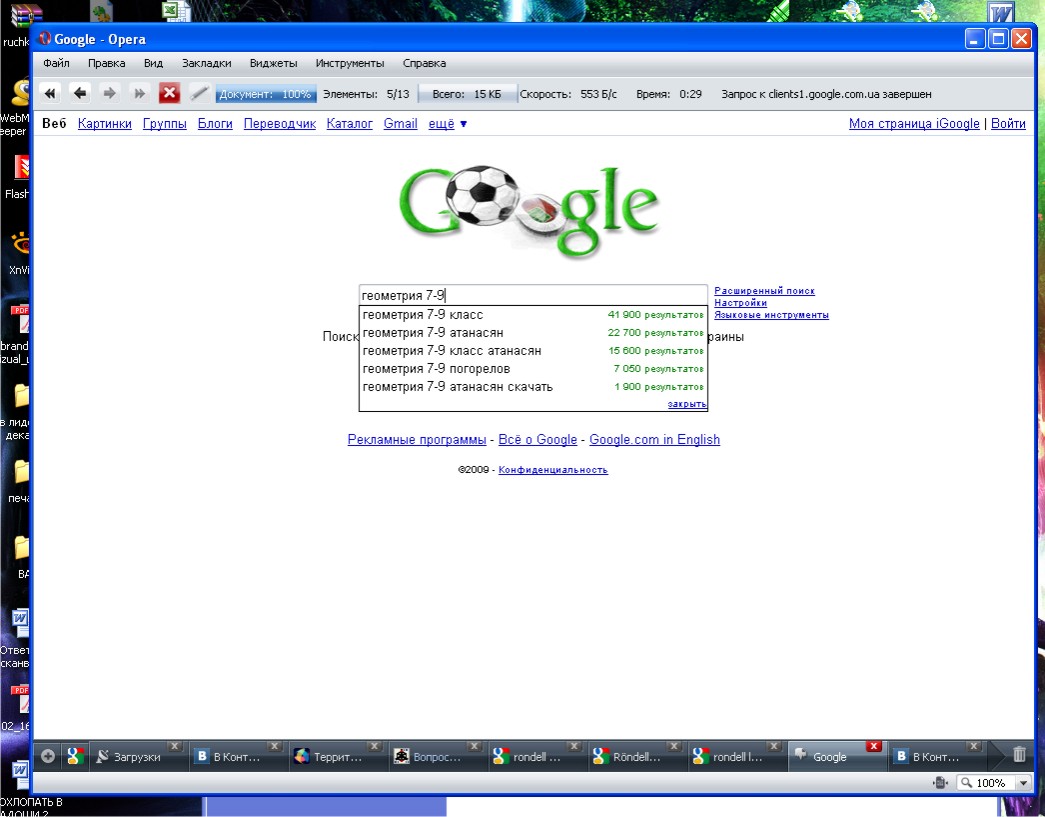Click the wand (pencil) toolbar icon
Image resolution: width=1045 pixels, height=817 pixels.
point(199,93)
